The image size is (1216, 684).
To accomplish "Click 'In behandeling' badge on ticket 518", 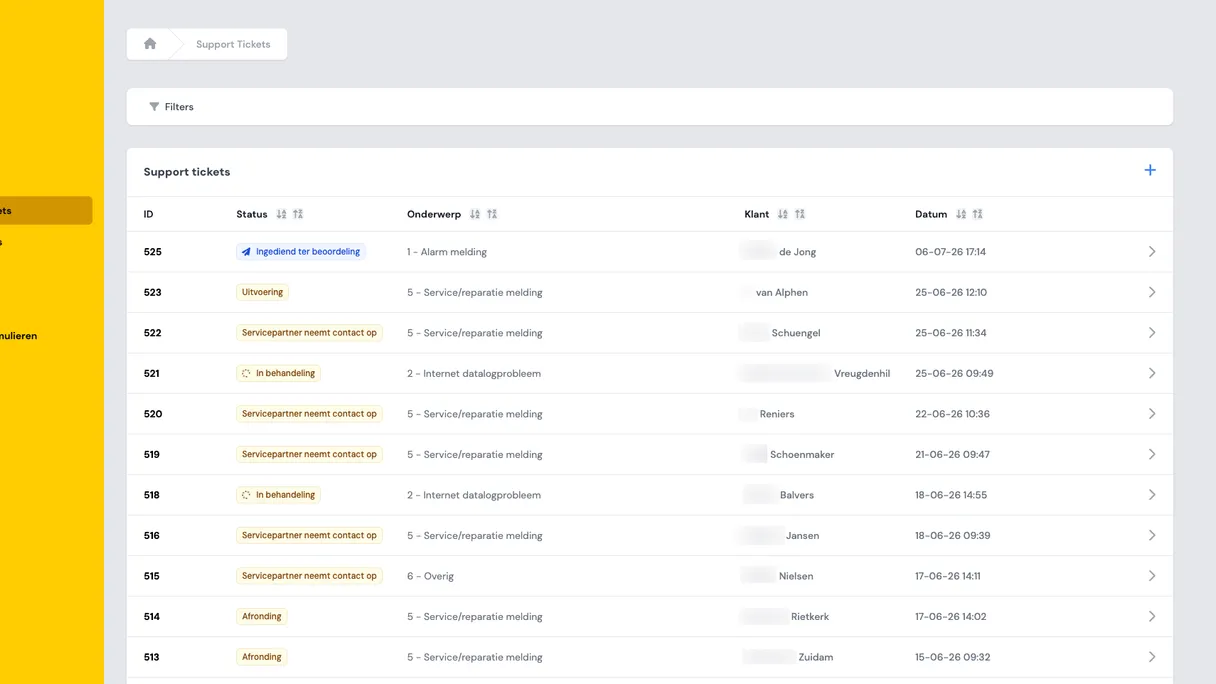I will coord(278,495).
